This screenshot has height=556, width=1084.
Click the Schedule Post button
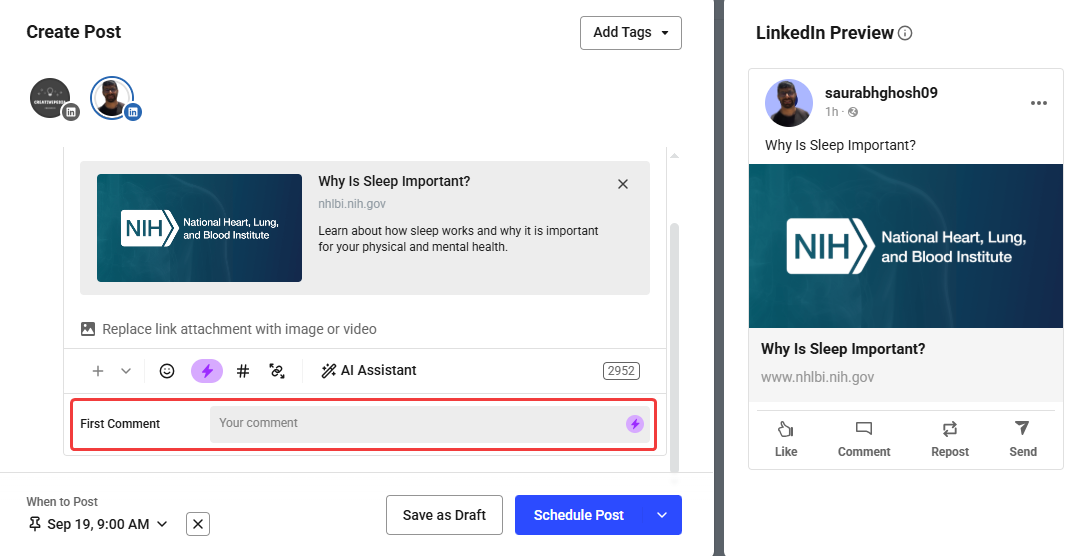click(578, 515)
